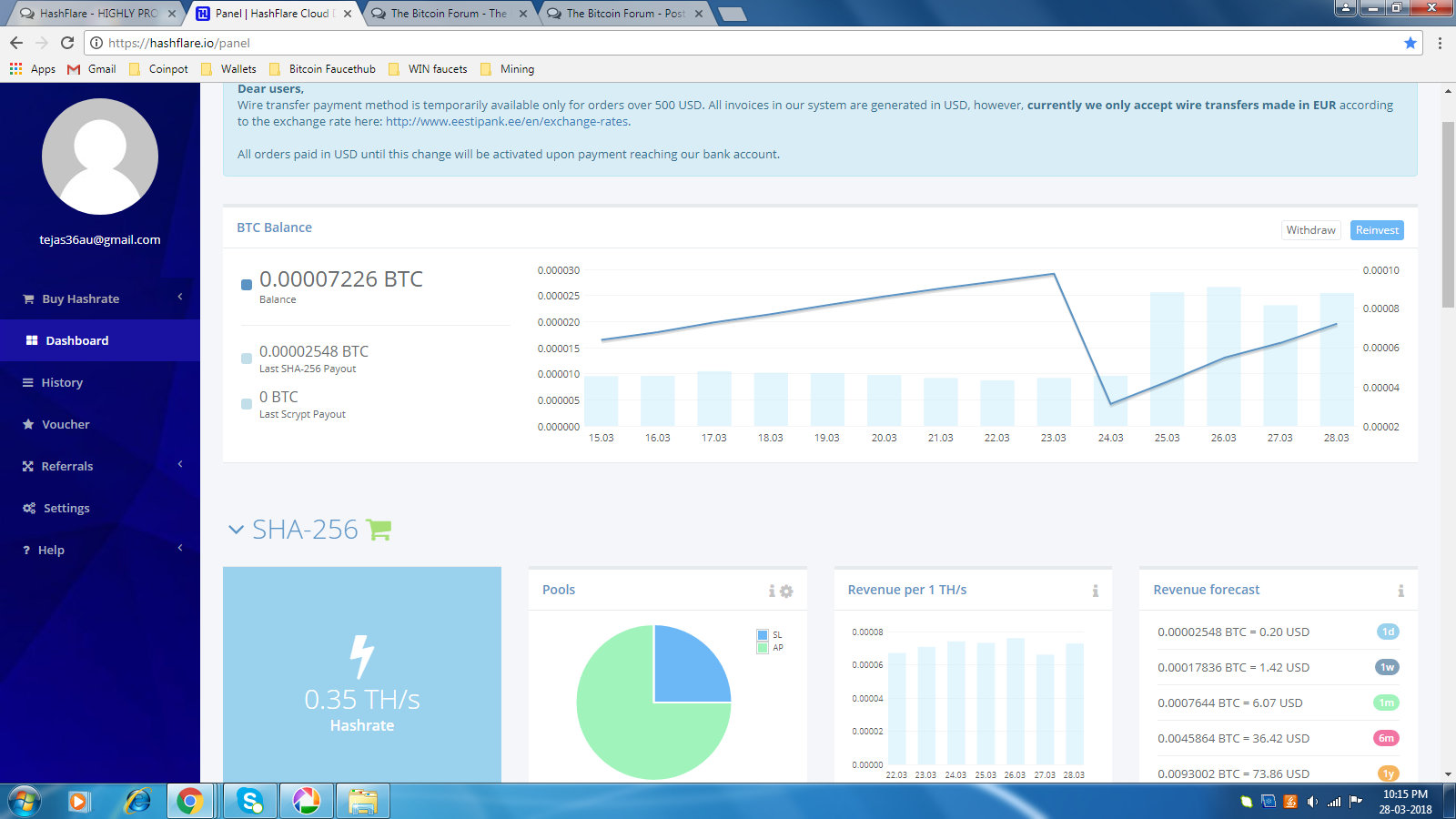Toggle Last Scrypt Payout series legend
The height and width of the screenshot is (819, 1456).
[246, 404]
